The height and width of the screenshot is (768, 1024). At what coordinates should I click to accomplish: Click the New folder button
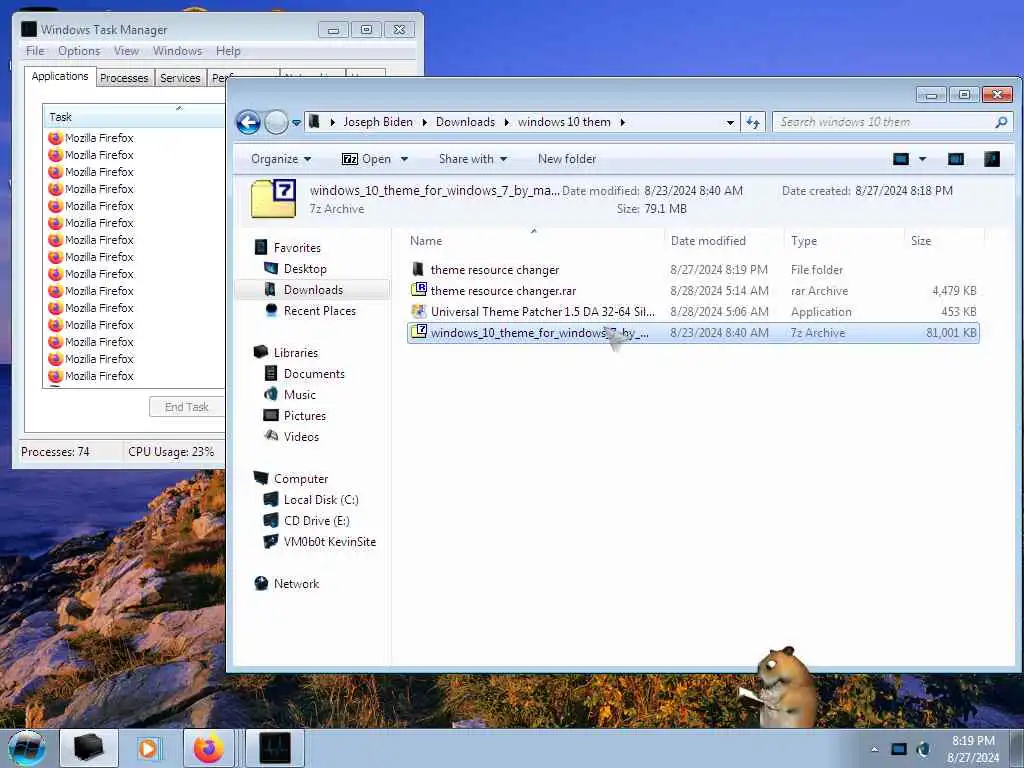coord(567,159)
